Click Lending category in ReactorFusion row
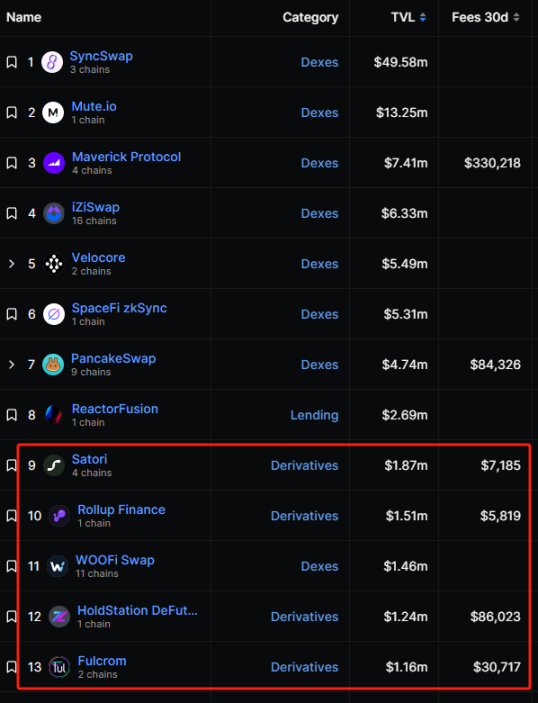 tap(314, 415)
